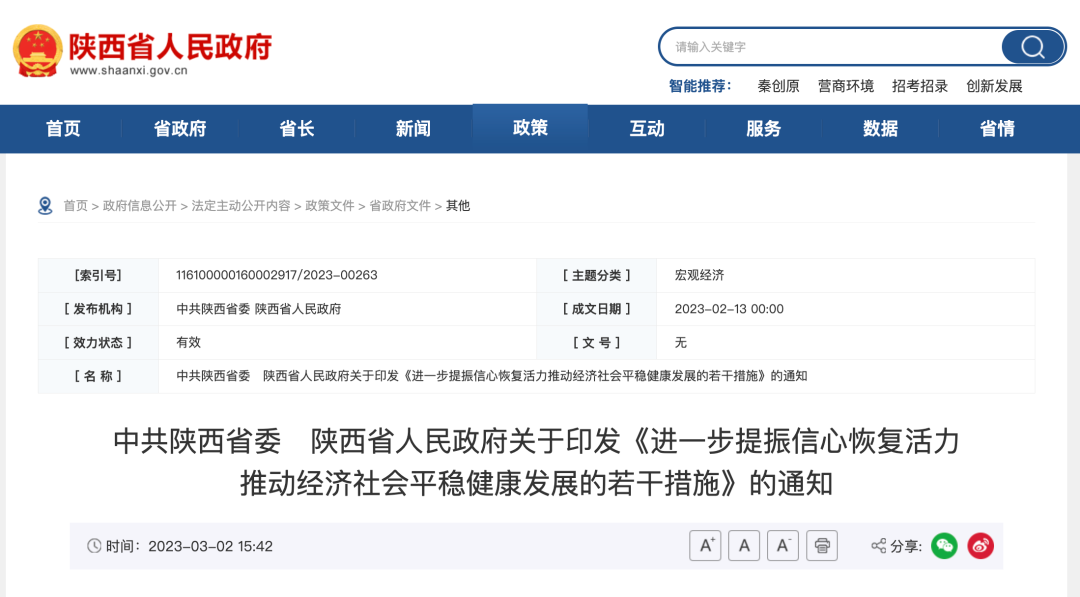
Task: Open the 首页 navigation tab
Action: pyautogui.click(x=63, y=129)
